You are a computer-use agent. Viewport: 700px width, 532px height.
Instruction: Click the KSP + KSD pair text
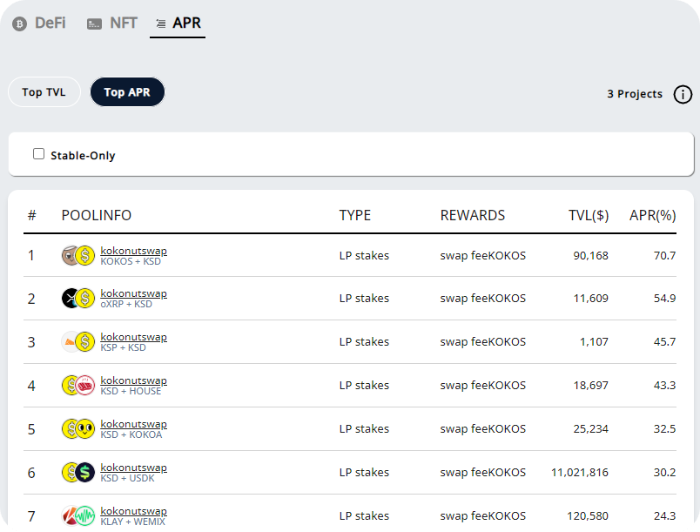point(123,348)
